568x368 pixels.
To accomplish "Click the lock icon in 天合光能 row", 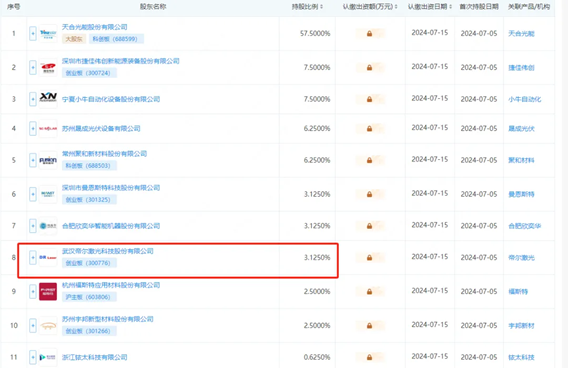I will click(x=369, y=34).
